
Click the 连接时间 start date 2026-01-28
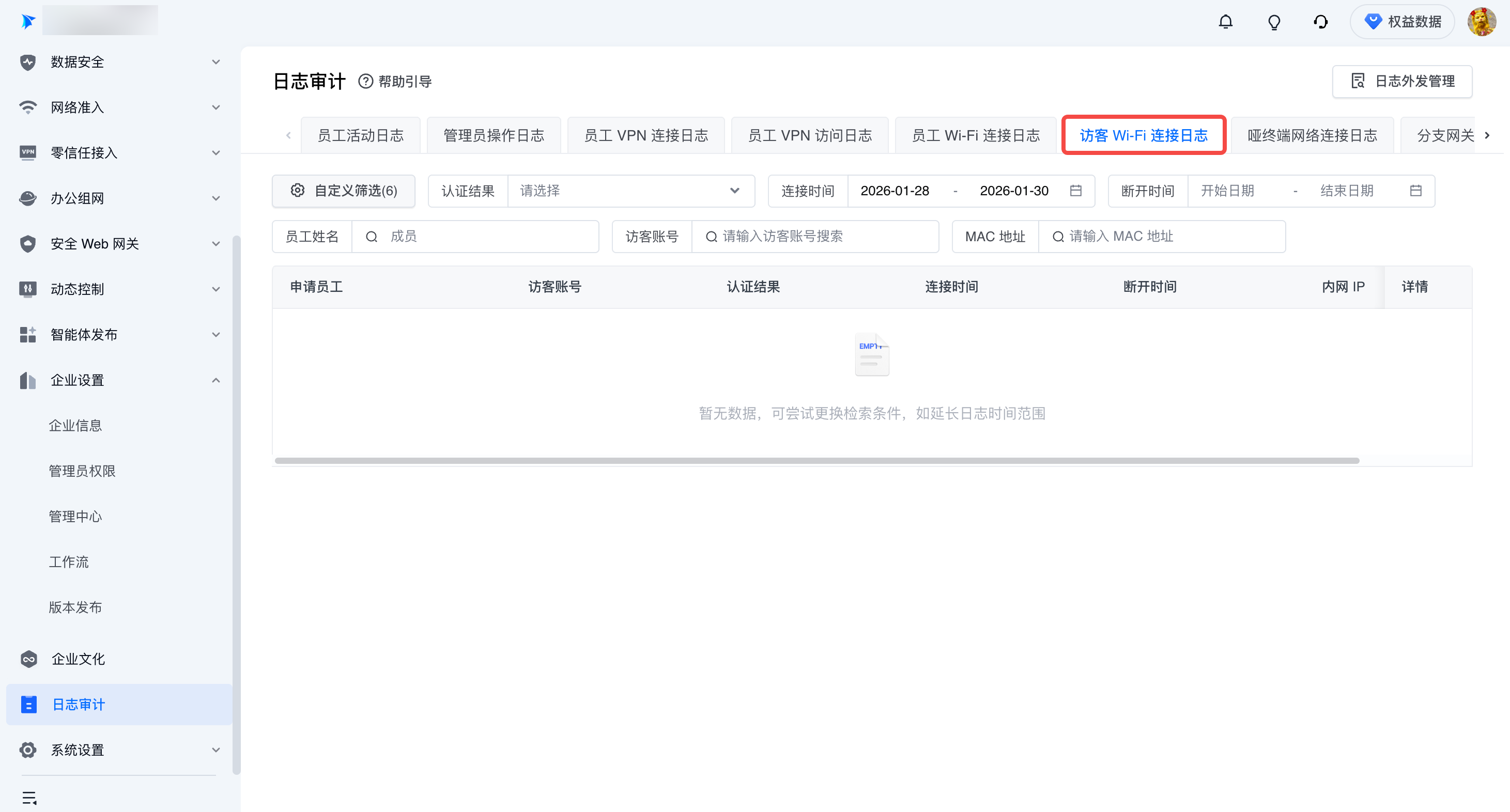[x=895, y=191]
